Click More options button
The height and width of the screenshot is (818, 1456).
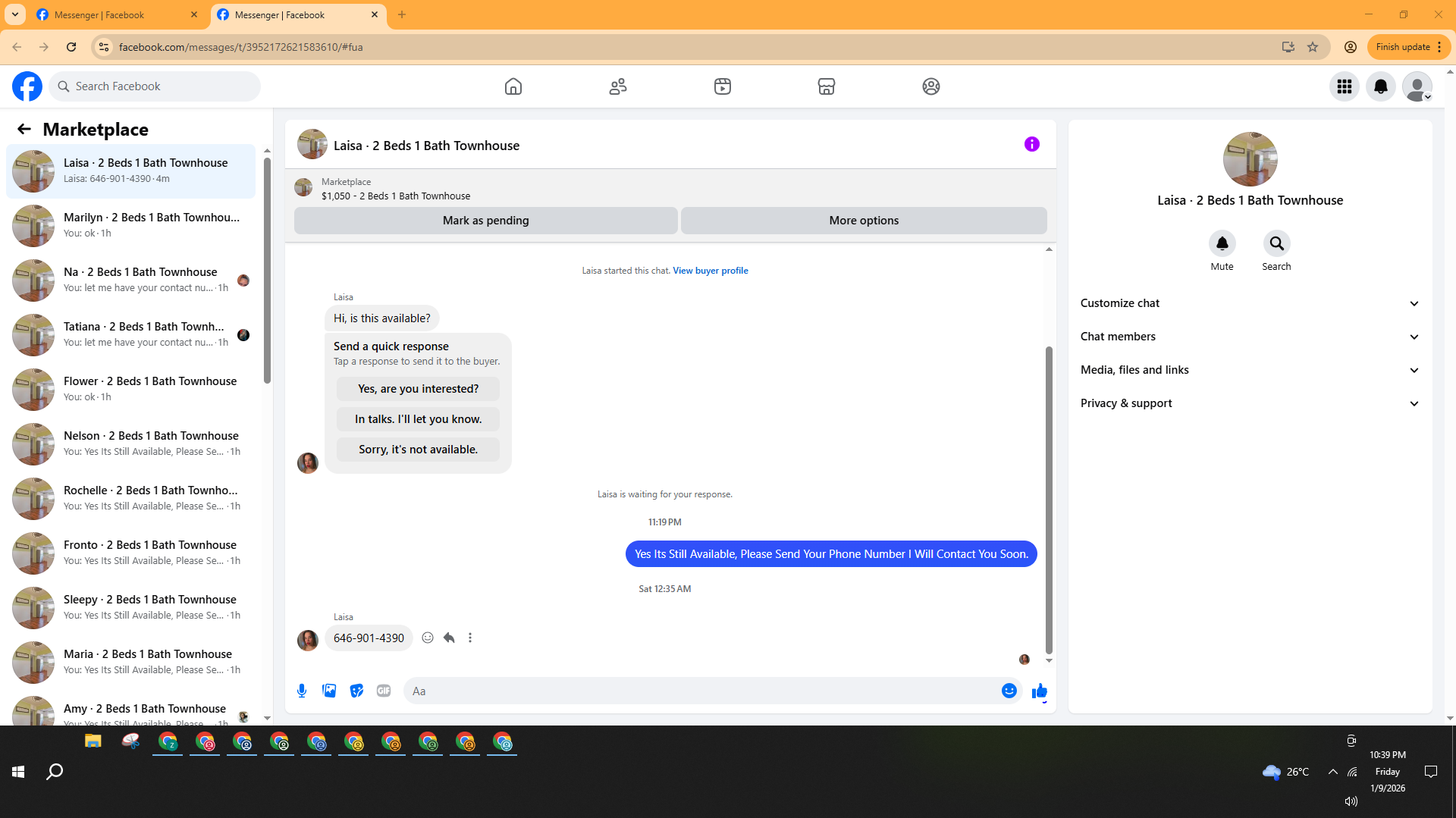point(864,221)
